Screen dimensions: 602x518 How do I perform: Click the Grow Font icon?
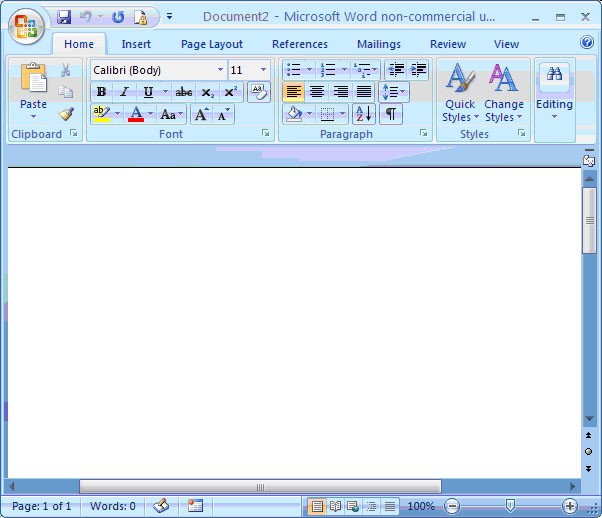point(201,114)
